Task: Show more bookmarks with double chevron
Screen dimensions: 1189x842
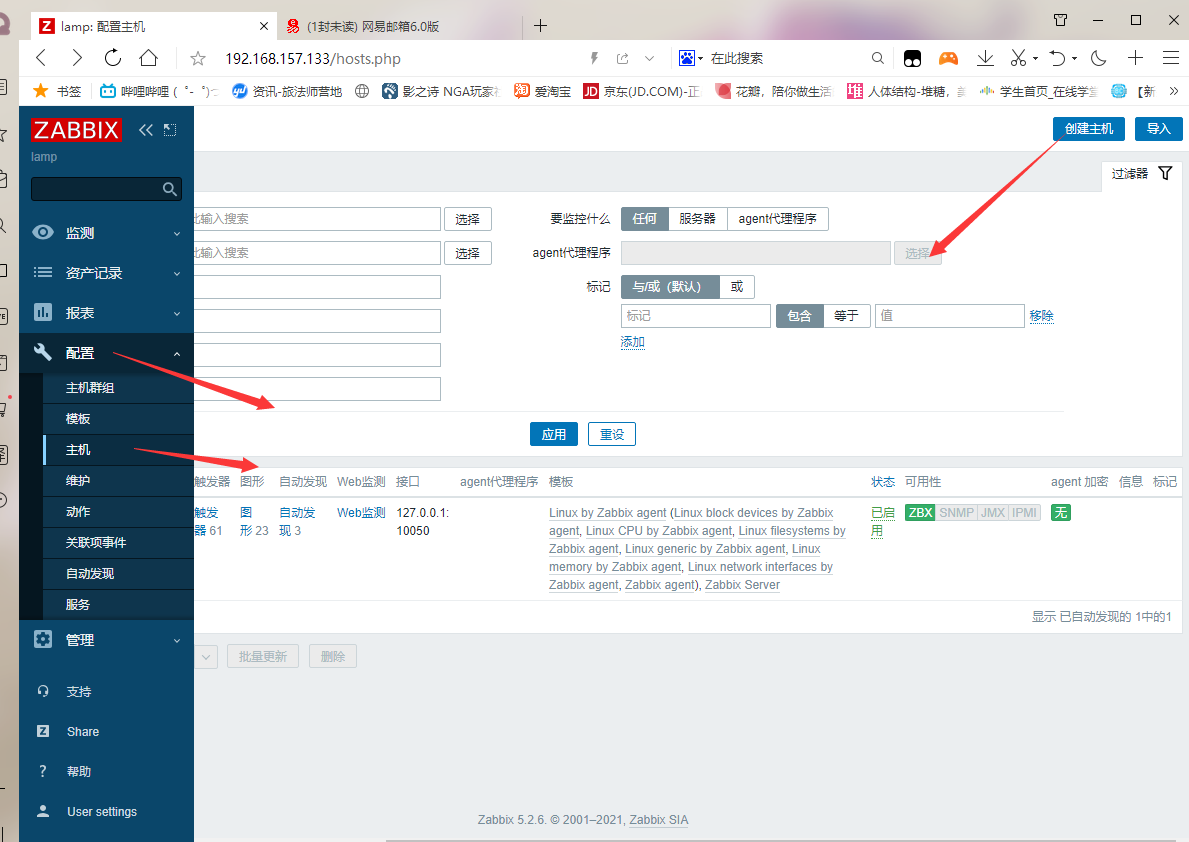Action: point(1174,91)
